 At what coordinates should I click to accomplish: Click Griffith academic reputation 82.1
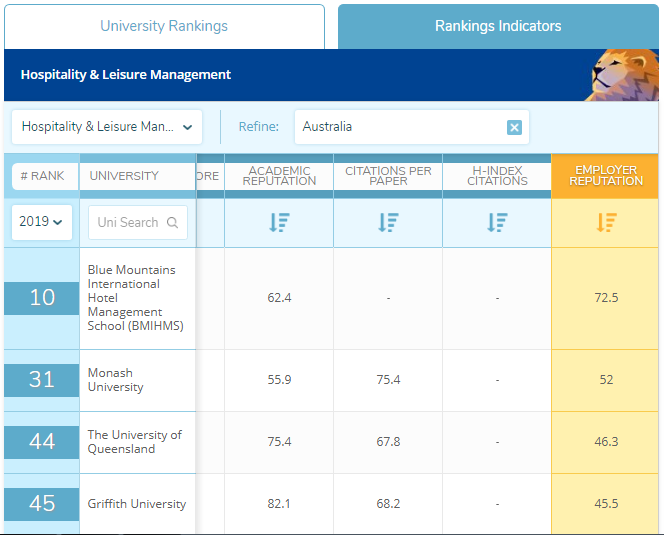coord(279,504)
